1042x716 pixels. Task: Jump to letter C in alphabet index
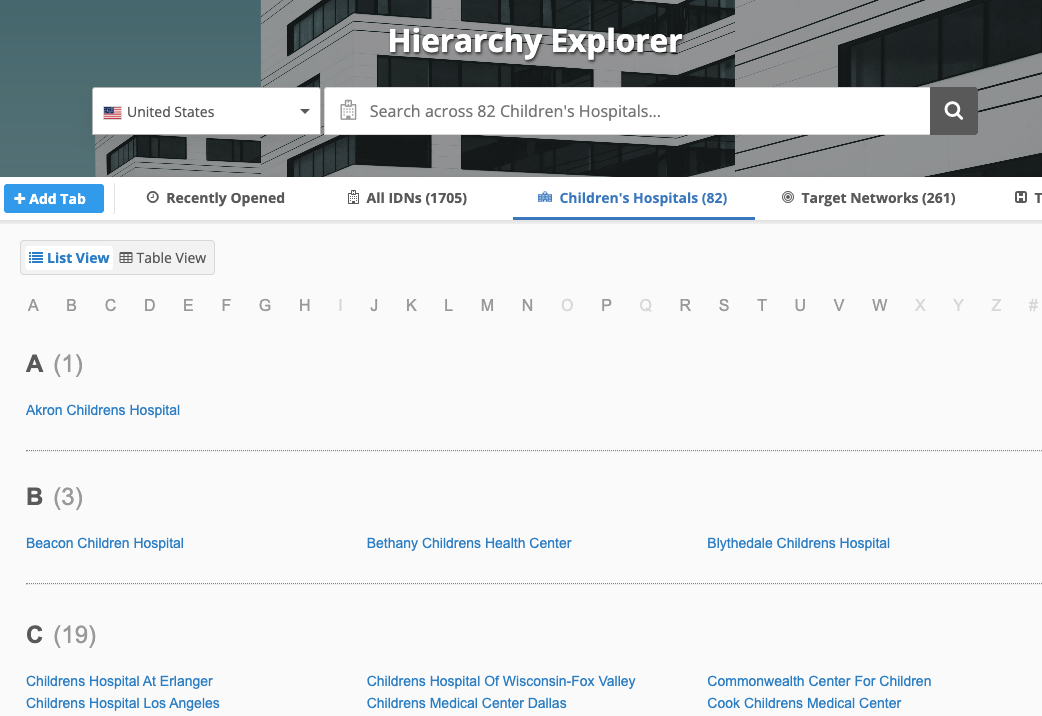click(x=110, y=306)
